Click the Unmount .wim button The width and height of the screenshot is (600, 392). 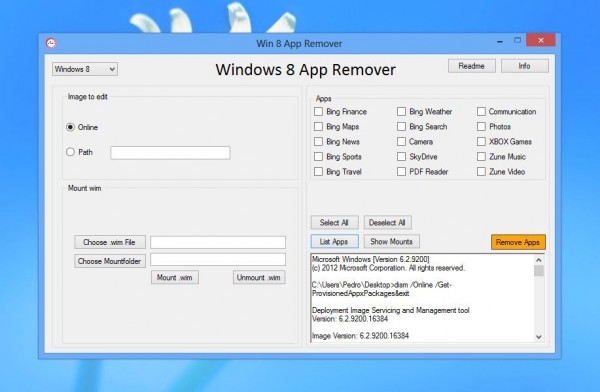[x=259, y=277]
